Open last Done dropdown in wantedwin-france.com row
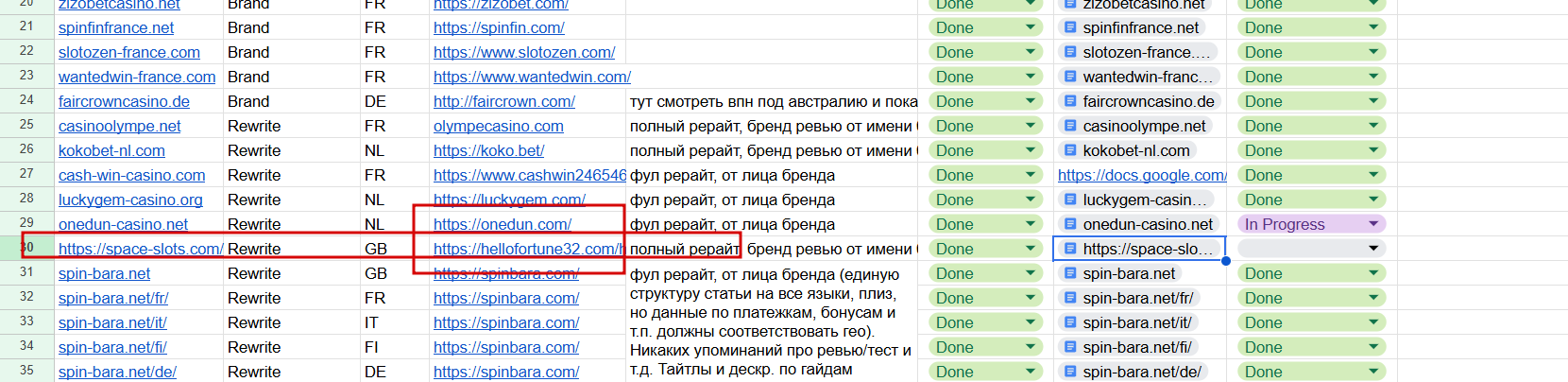Screen dimensions: 1568x382 tap(1311, 77)
